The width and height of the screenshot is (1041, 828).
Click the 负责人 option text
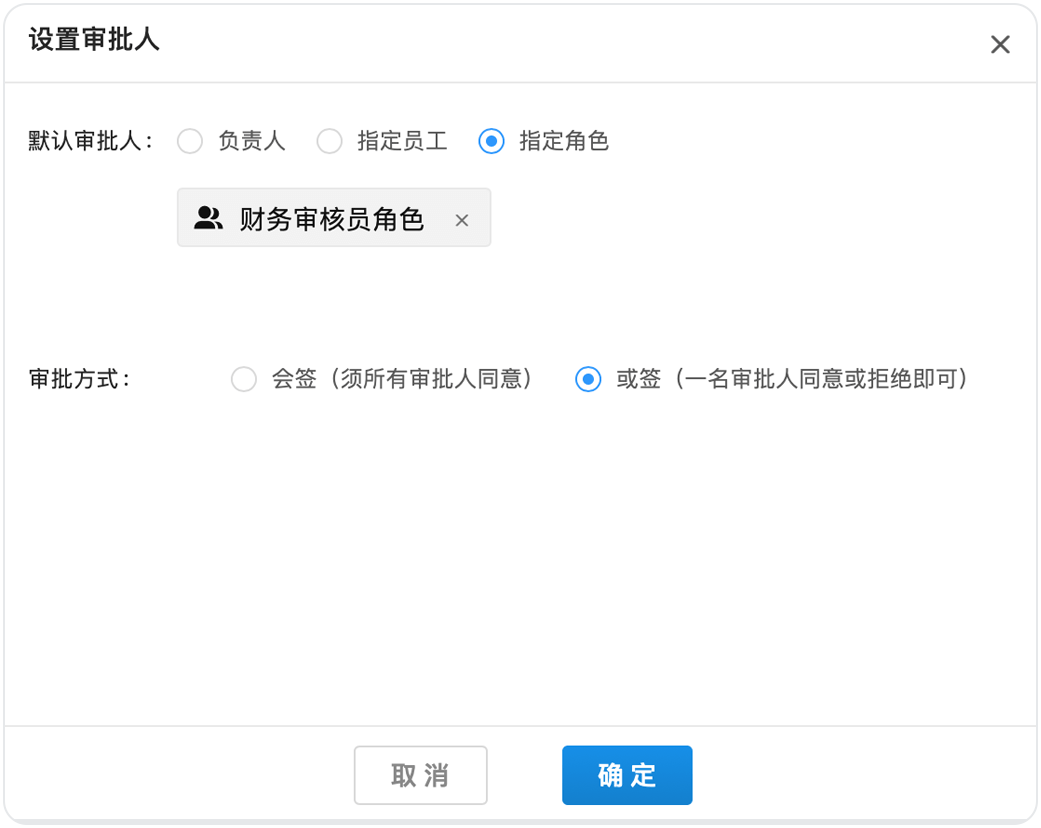(x=252, y=141)
